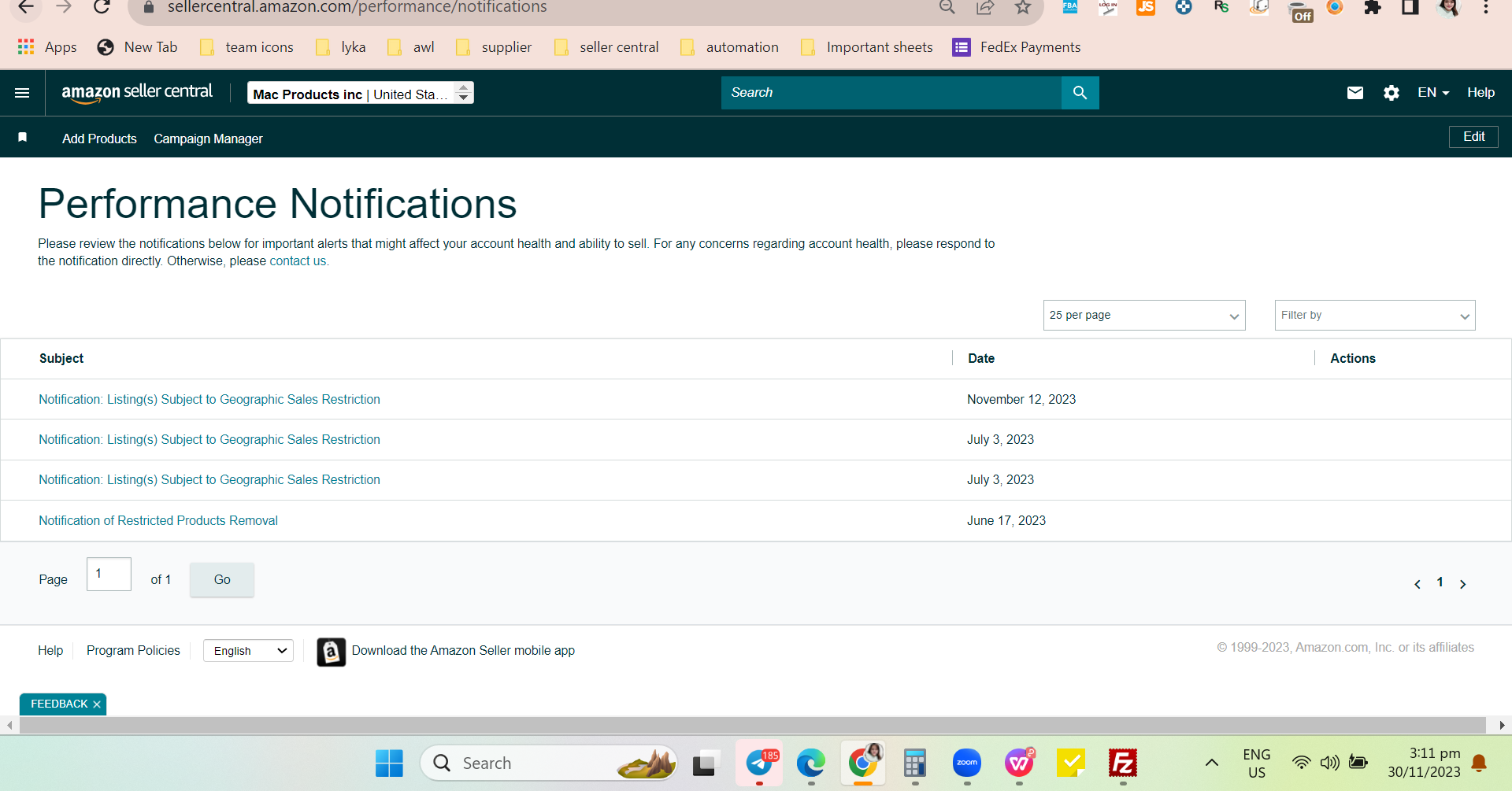Open Notification of Restricted Products Removal
The image size is (1512, 791).
(158, 521)
